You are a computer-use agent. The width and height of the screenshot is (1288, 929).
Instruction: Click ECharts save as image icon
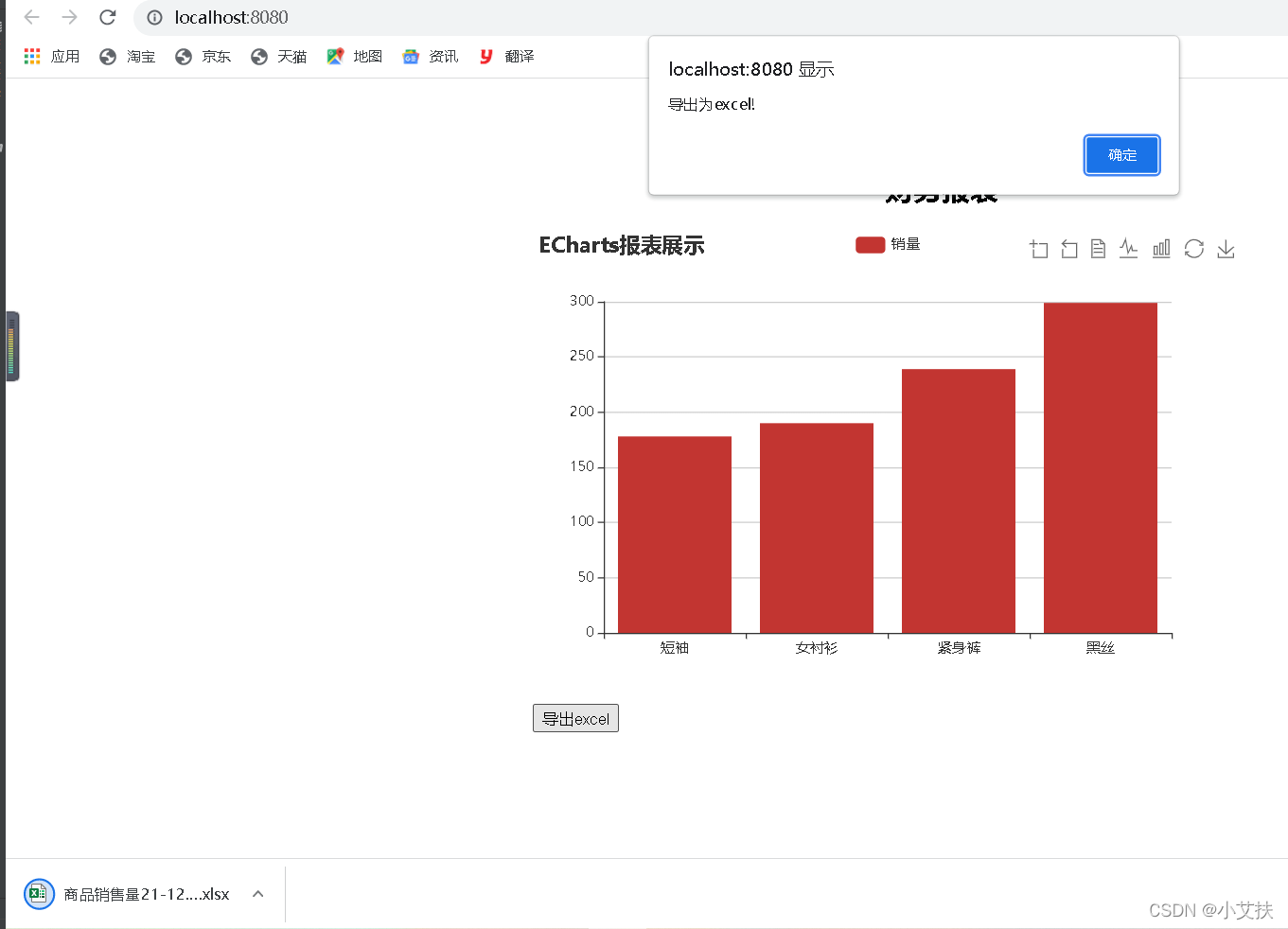(x=1226, y=249)
